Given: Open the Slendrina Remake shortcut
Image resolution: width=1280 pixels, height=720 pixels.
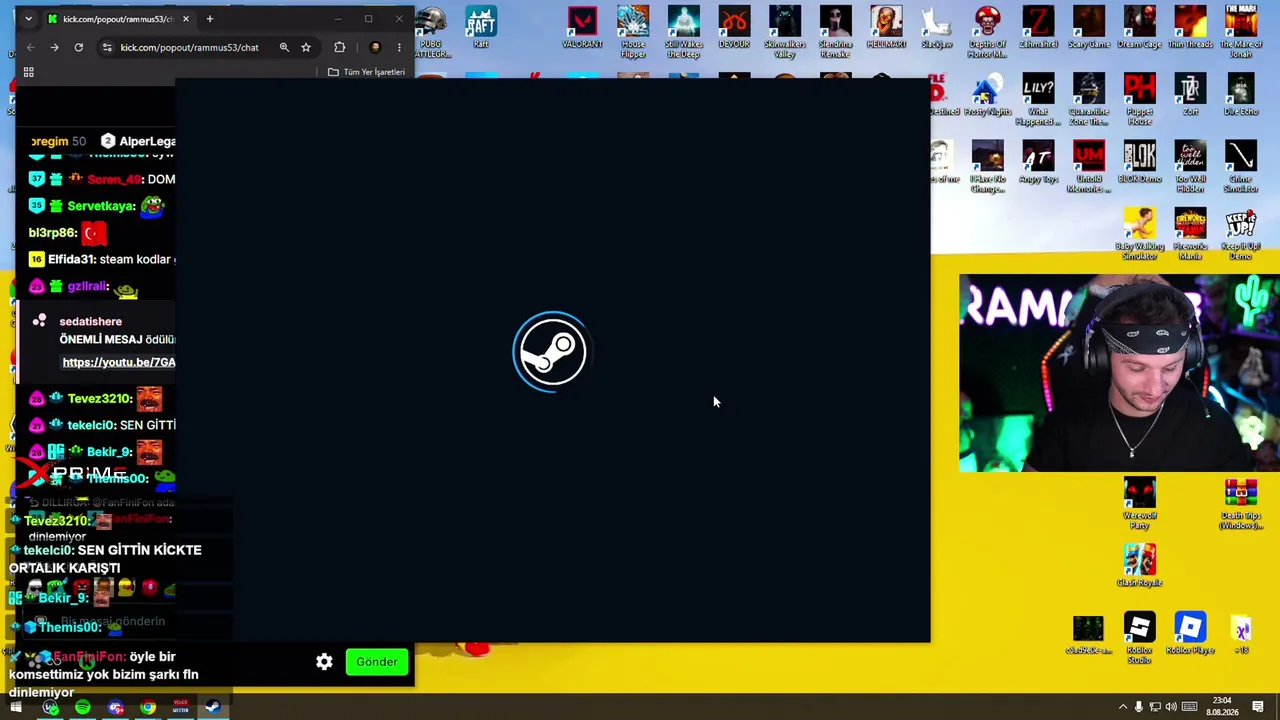Looking at the screenshot, I should pos(835,31).
